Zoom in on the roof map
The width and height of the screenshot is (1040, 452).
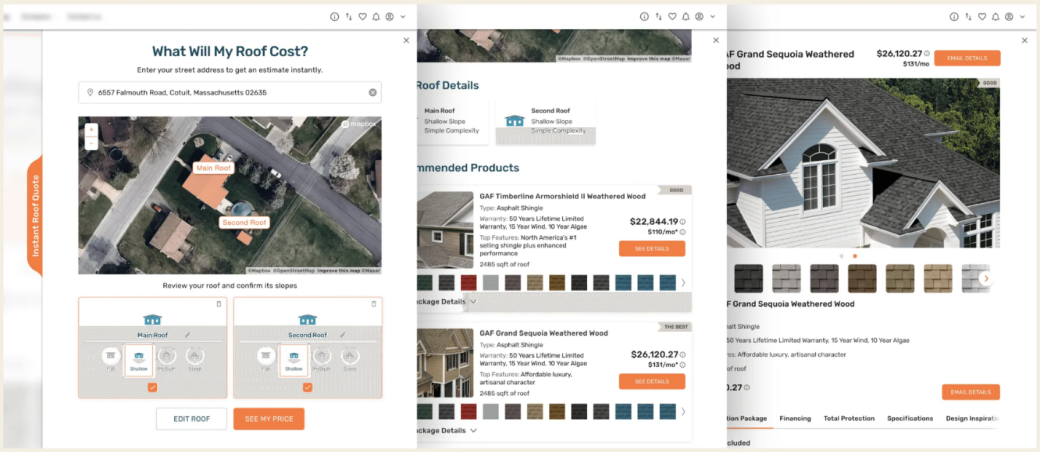coord(90,130)
